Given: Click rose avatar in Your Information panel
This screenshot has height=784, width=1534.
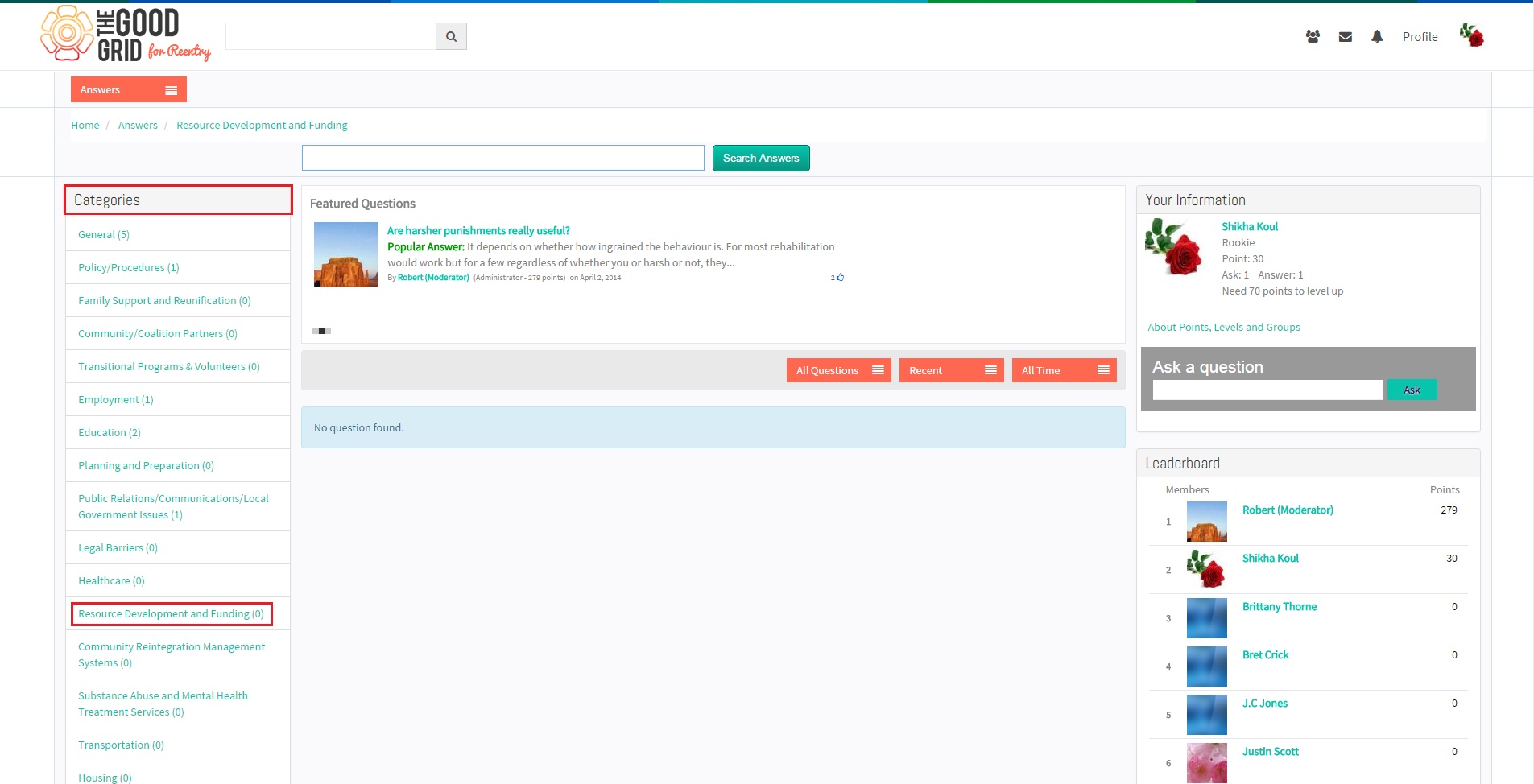Looking at the screenshot, I should pyautogui.click(x=1174, y=248).
